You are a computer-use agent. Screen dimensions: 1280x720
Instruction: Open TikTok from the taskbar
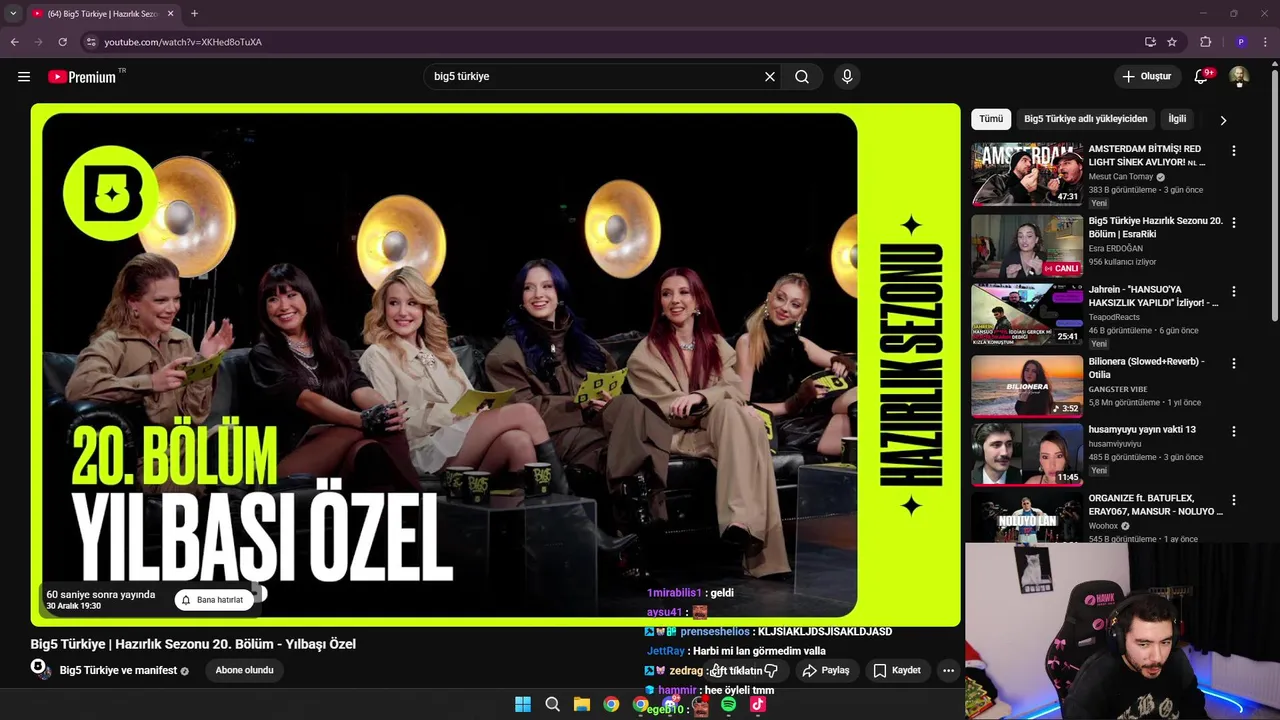757,705
